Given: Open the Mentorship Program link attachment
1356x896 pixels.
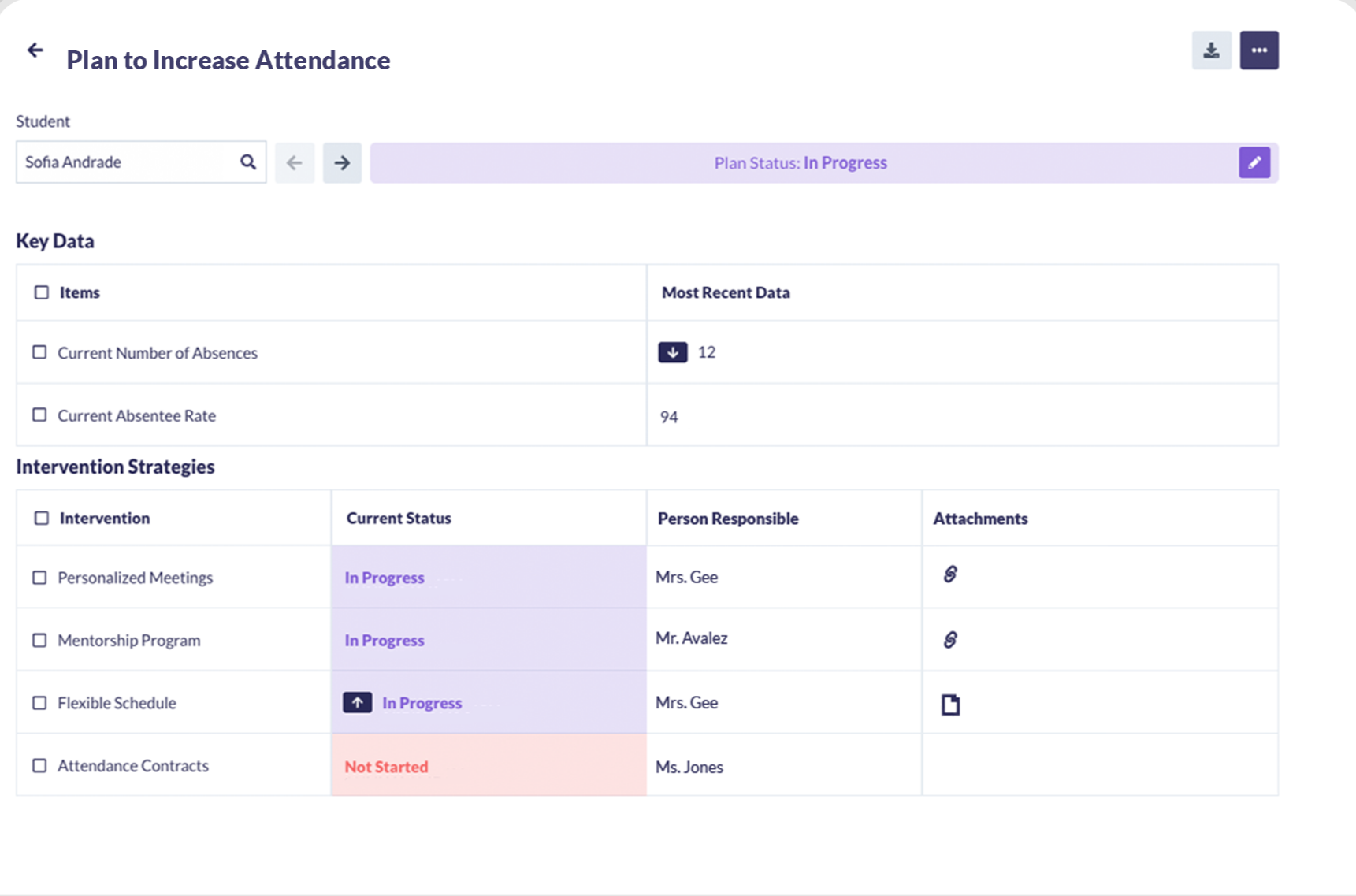Looking at the screenshot, I should (950, 640).
